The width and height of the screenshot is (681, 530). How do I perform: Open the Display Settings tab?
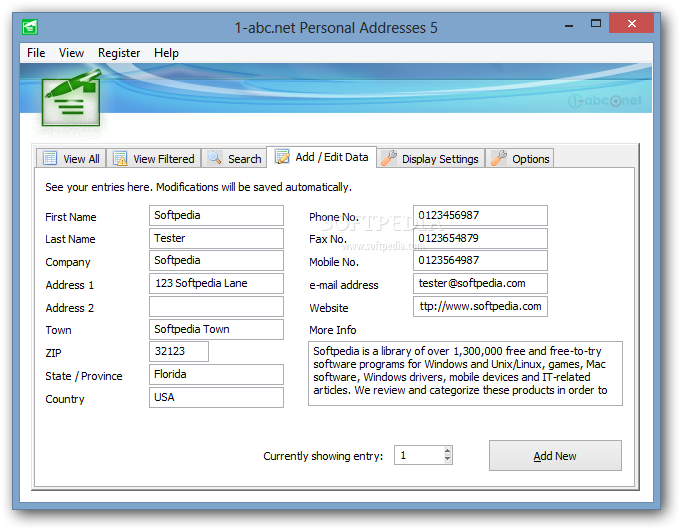tap(430, 159)
